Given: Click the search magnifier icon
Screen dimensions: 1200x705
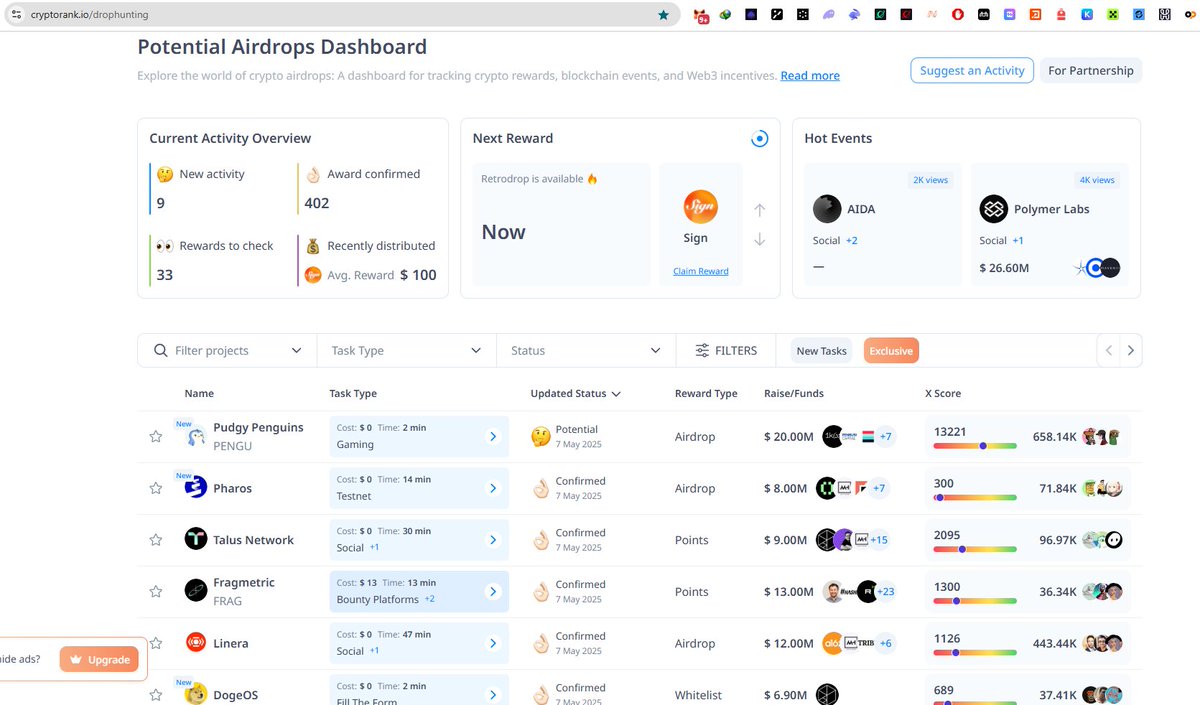Looking at the screenshot, I should pyautogui.click(x=161, y=351).
